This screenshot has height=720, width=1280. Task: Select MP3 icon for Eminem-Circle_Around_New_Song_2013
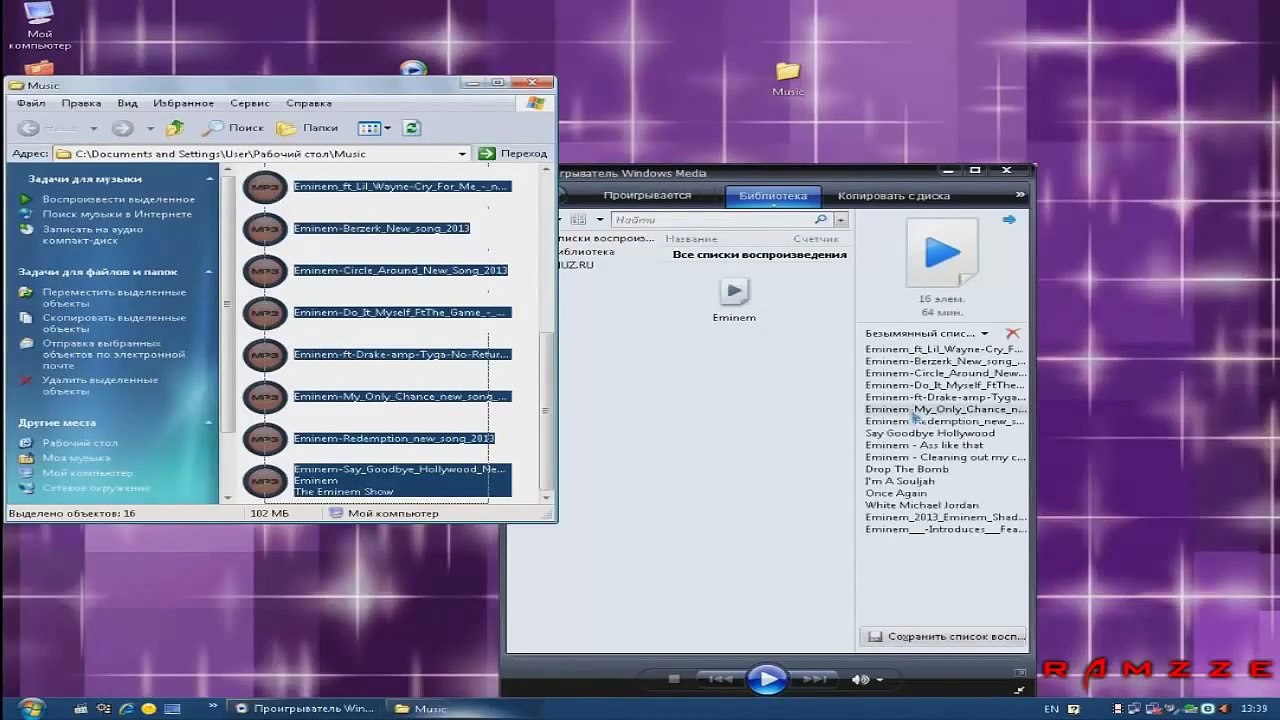[265, 271]
